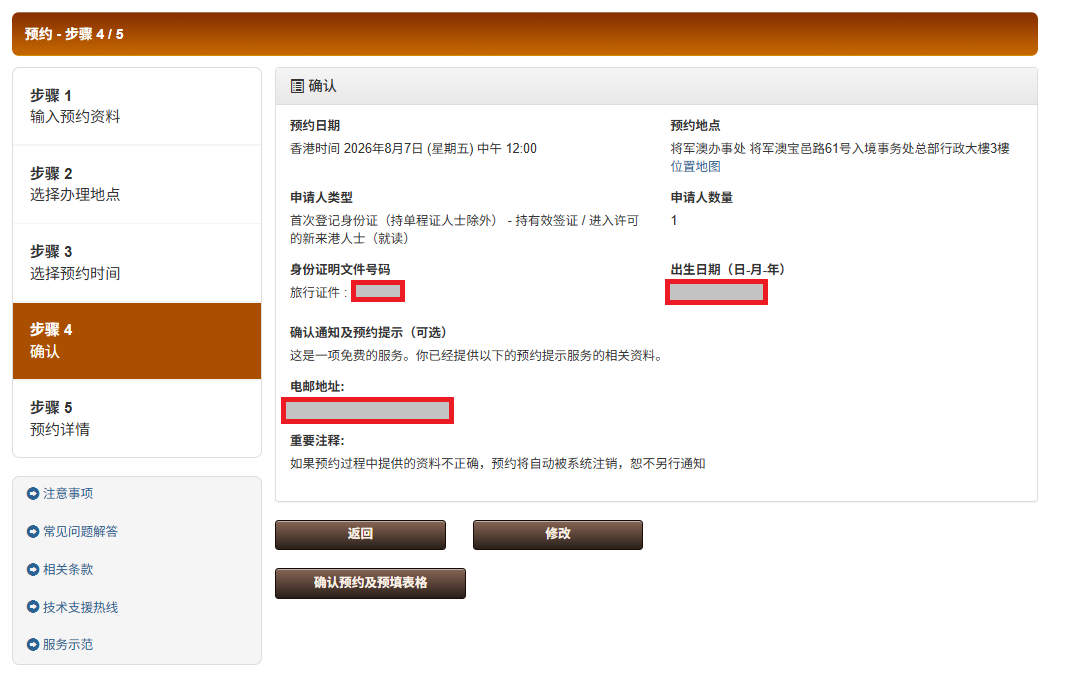Select the highlighted 步骤 4 确认 step
The width and height of the screenshot is (1074, 699).
point(137,341)
